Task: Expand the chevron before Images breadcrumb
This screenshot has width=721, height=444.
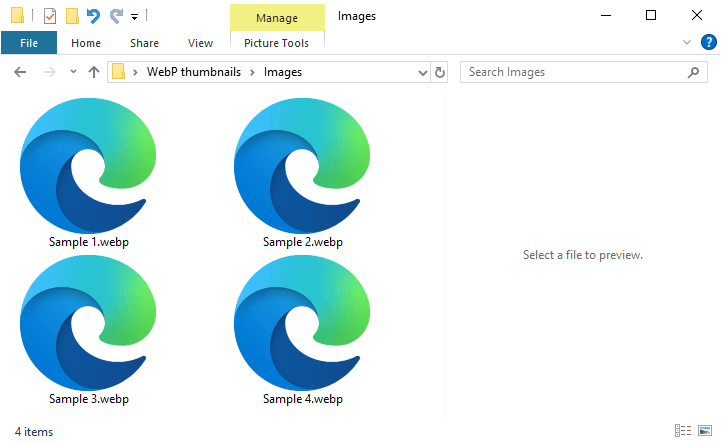Action: coord(252,72)
